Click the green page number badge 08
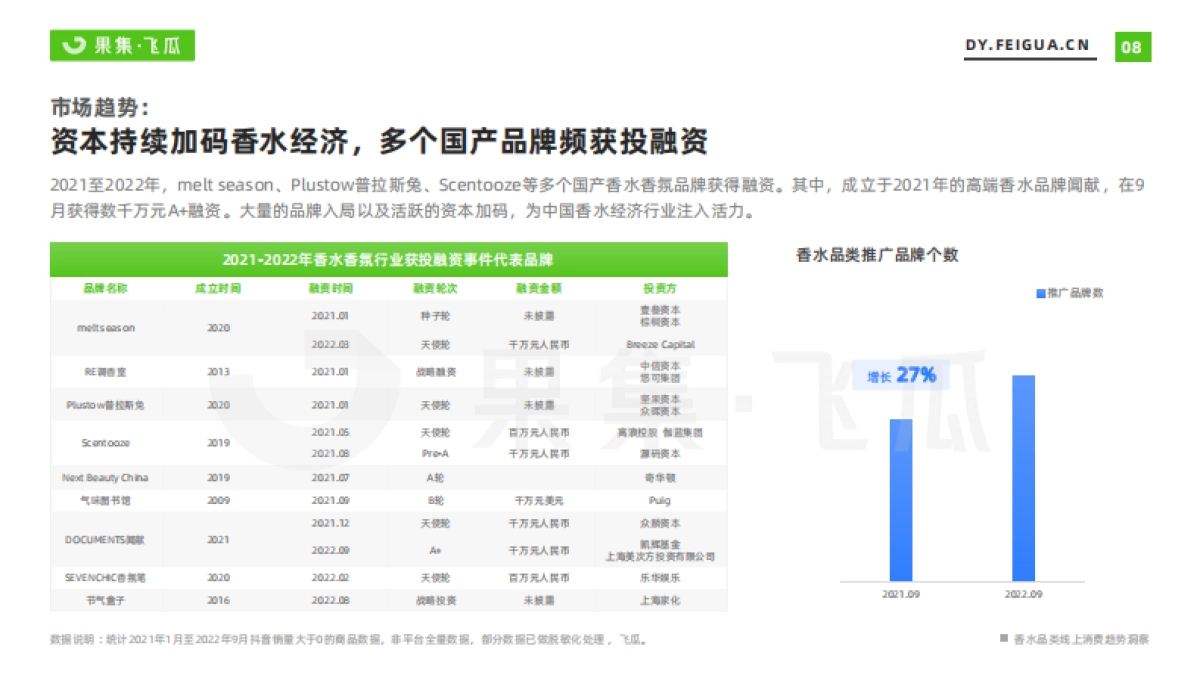 pos(1132,45)
